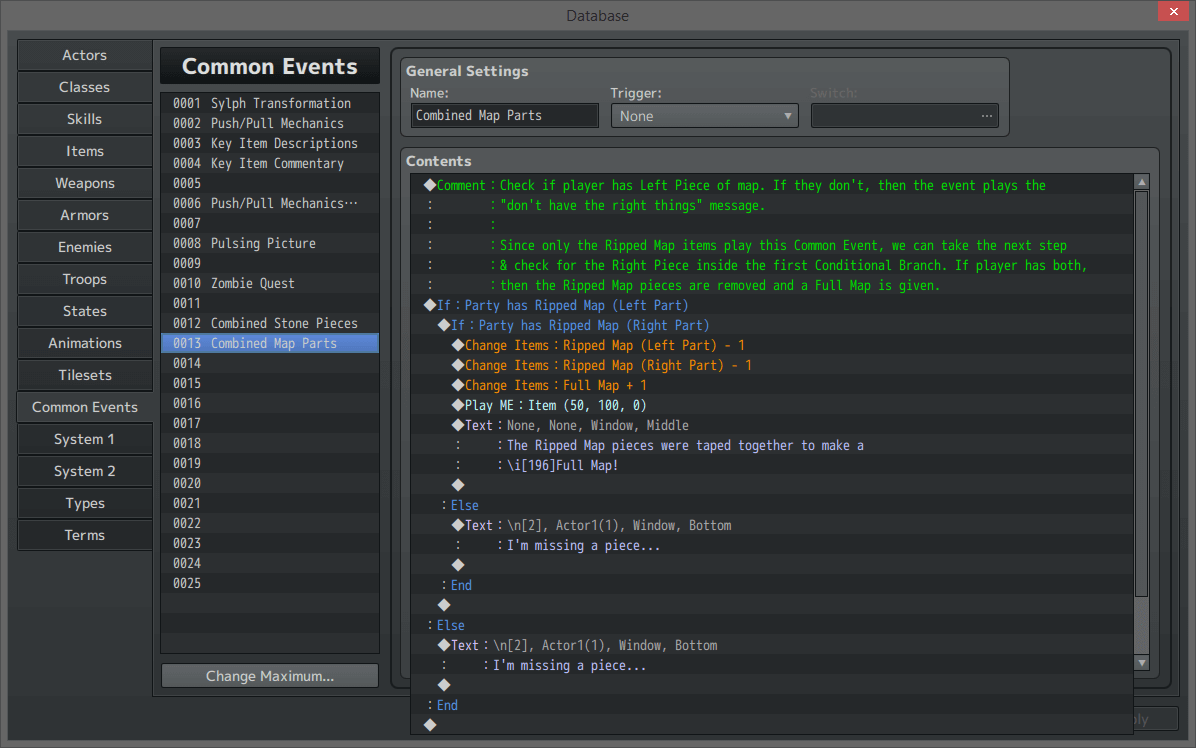Select common event 0008 Pulsing Picture
This screenshot has width=1196, height=748.
pyautogui.click(x=269, y=243)
